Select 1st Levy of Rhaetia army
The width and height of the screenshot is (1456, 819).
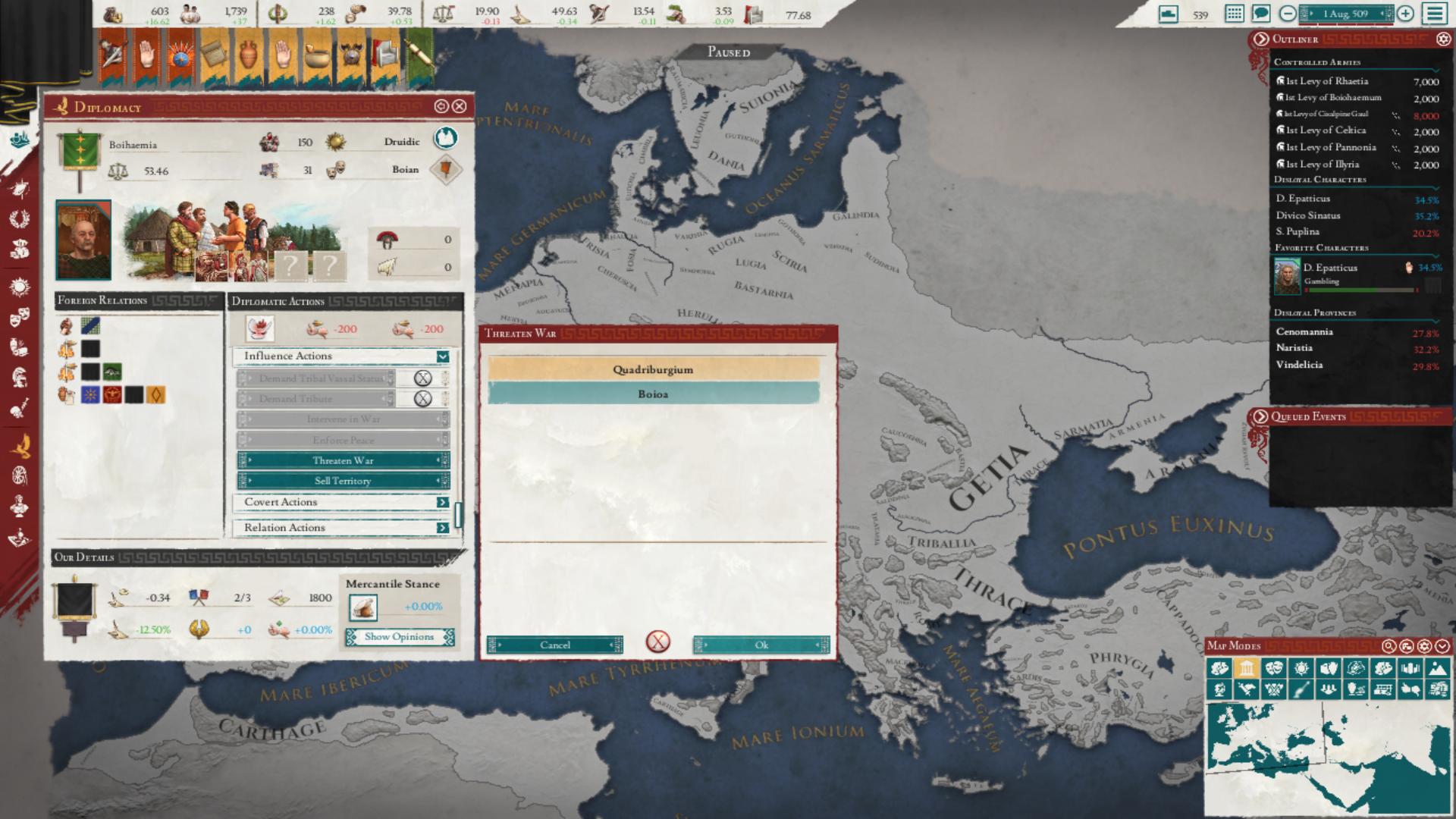[x=1357, y=81]
